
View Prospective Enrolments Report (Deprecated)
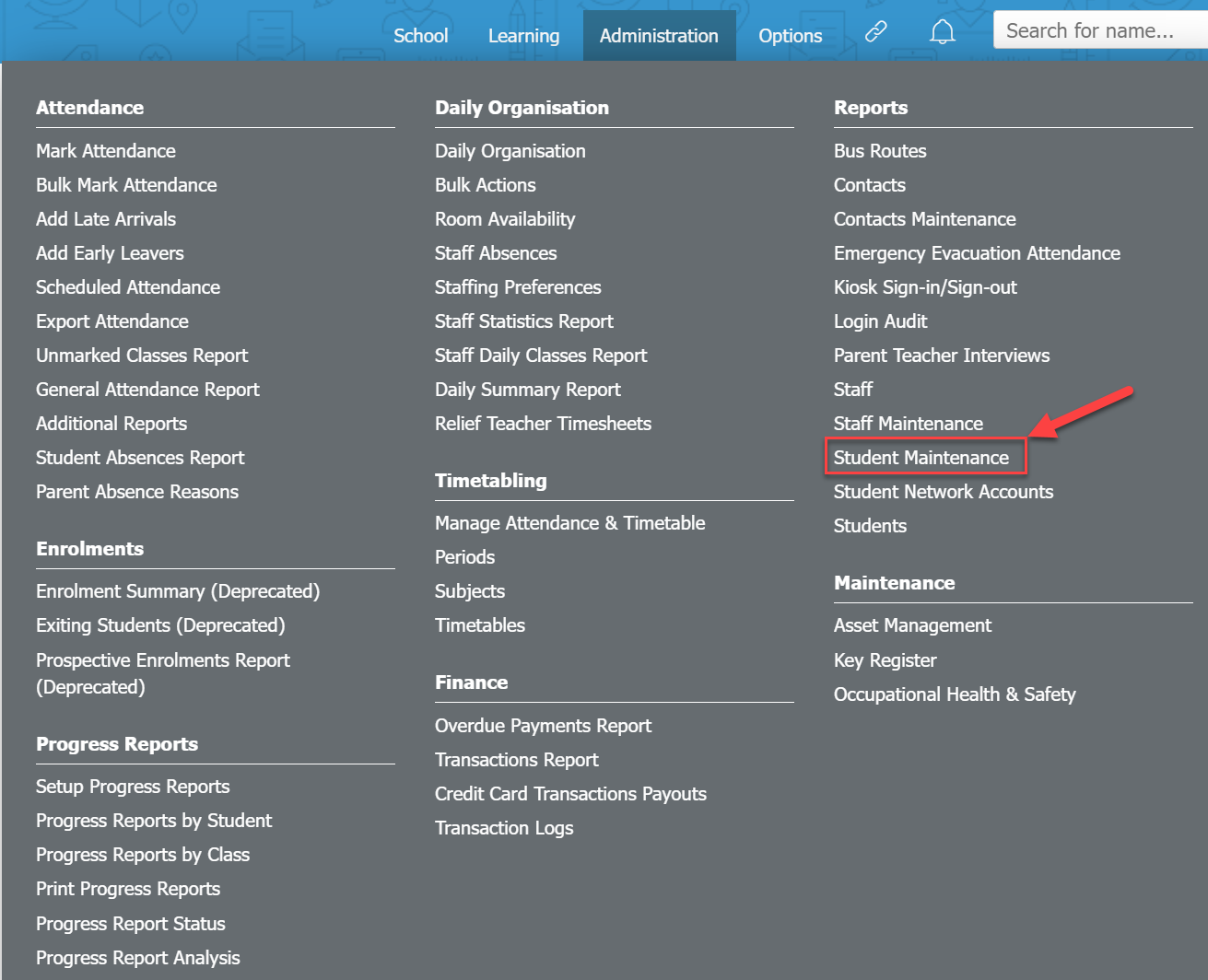coord(163,660)
